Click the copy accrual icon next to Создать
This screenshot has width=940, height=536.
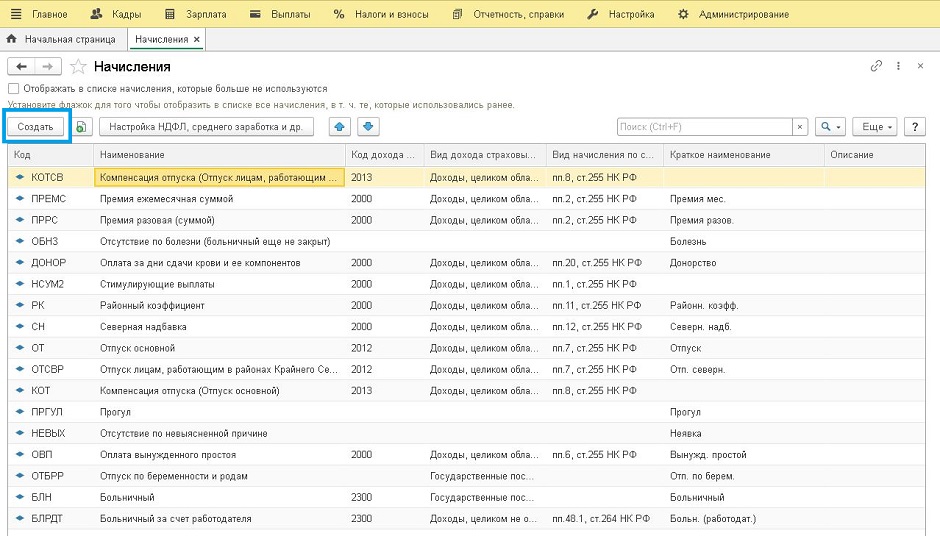81,127
